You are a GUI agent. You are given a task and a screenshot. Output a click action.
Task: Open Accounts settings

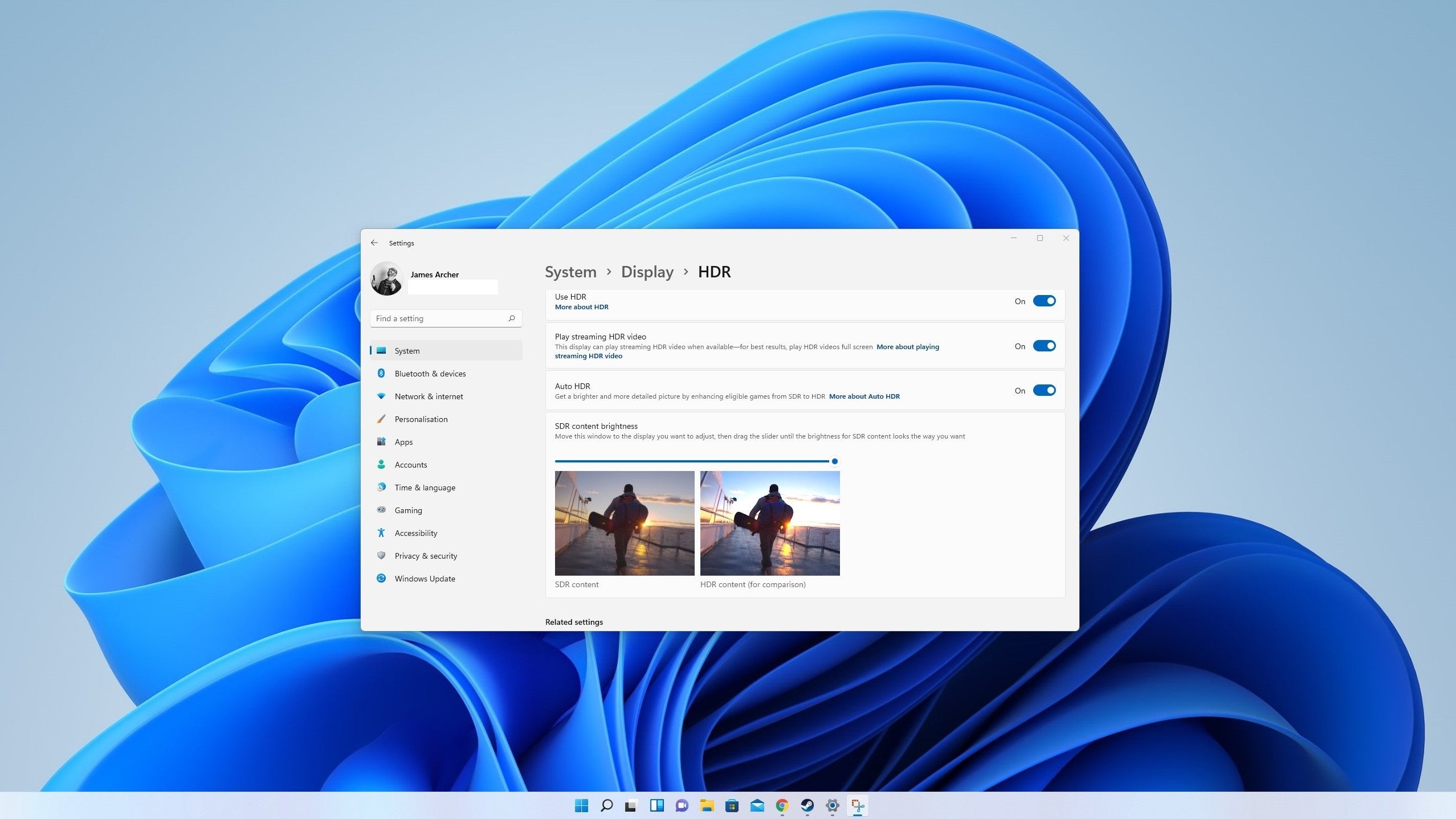[410, 464]
